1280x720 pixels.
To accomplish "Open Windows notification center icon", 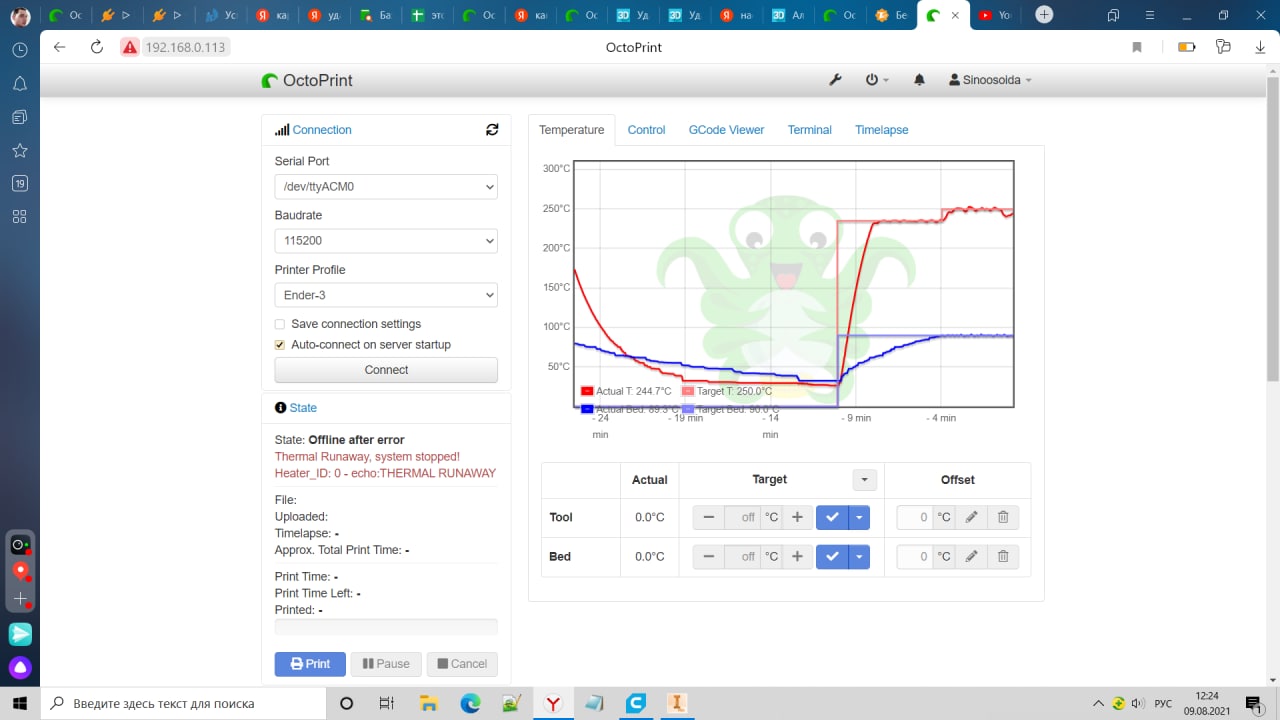I will pos(1252,703).
